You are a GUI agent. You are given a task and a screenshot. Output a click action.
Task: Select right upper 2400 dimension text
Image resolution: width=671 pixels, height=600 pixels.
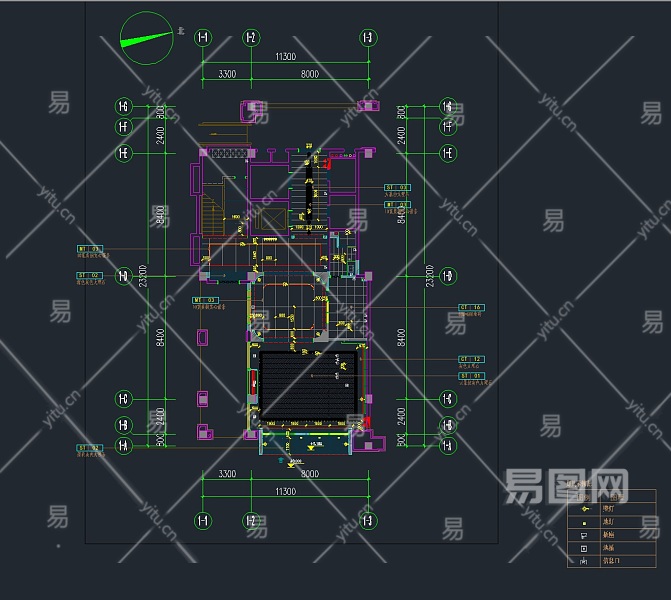point(401,135)
